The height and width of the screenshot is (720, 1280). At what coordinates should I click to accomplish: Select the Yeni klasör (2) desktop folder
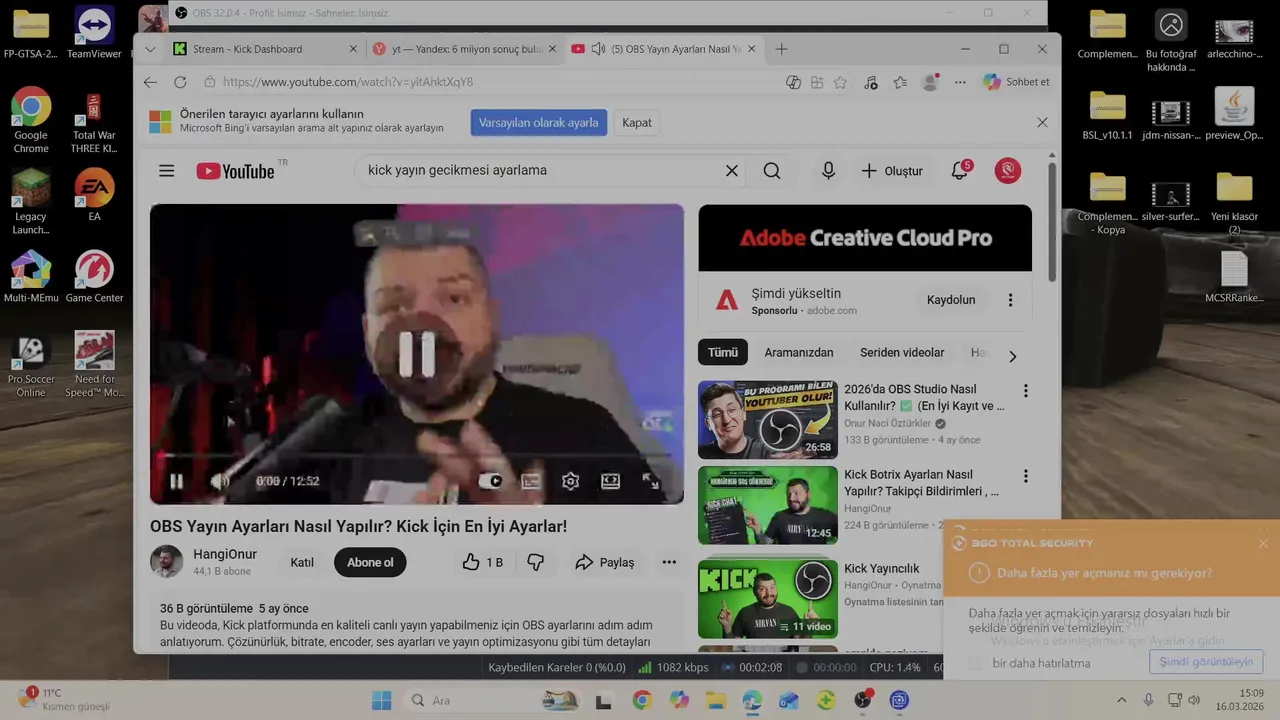(x=1234, y=202)
